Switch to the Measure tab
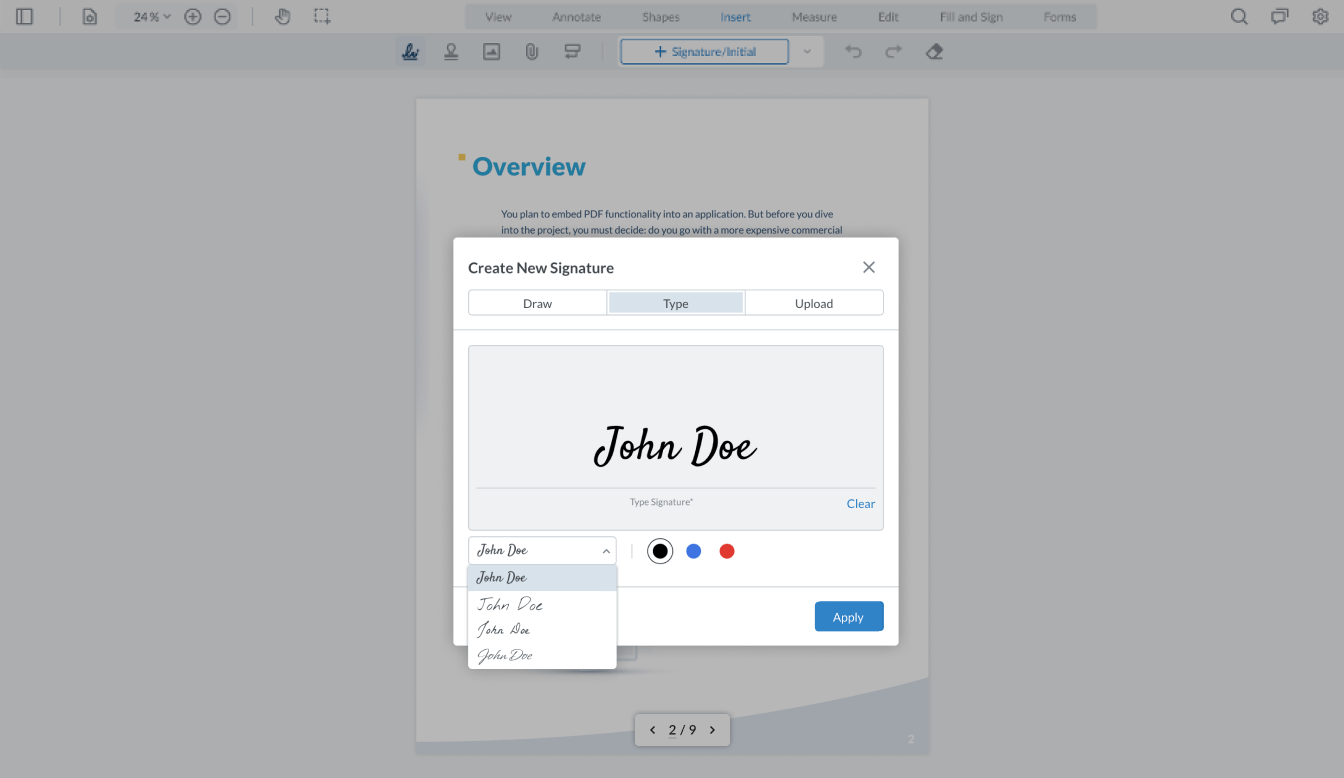This screenshot has width=1344, height=778. [x=814, y=17]
